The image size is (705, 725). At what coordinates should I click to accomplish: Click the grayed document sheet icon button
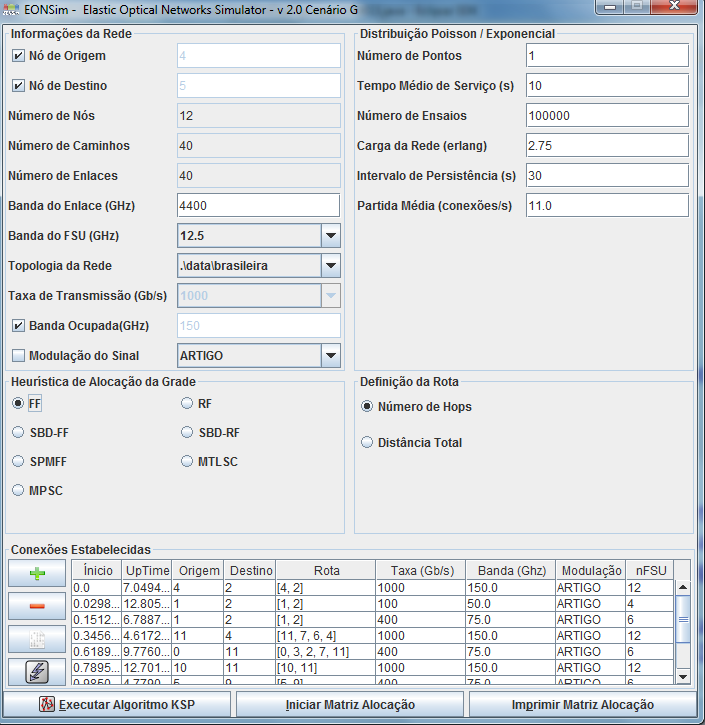coord(37,639)
